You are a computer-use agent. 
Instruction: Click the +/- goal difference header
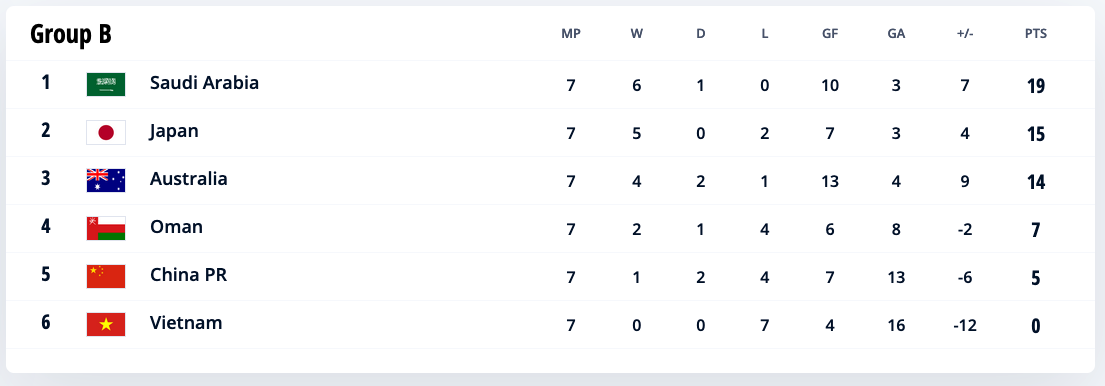pos(965,34)
